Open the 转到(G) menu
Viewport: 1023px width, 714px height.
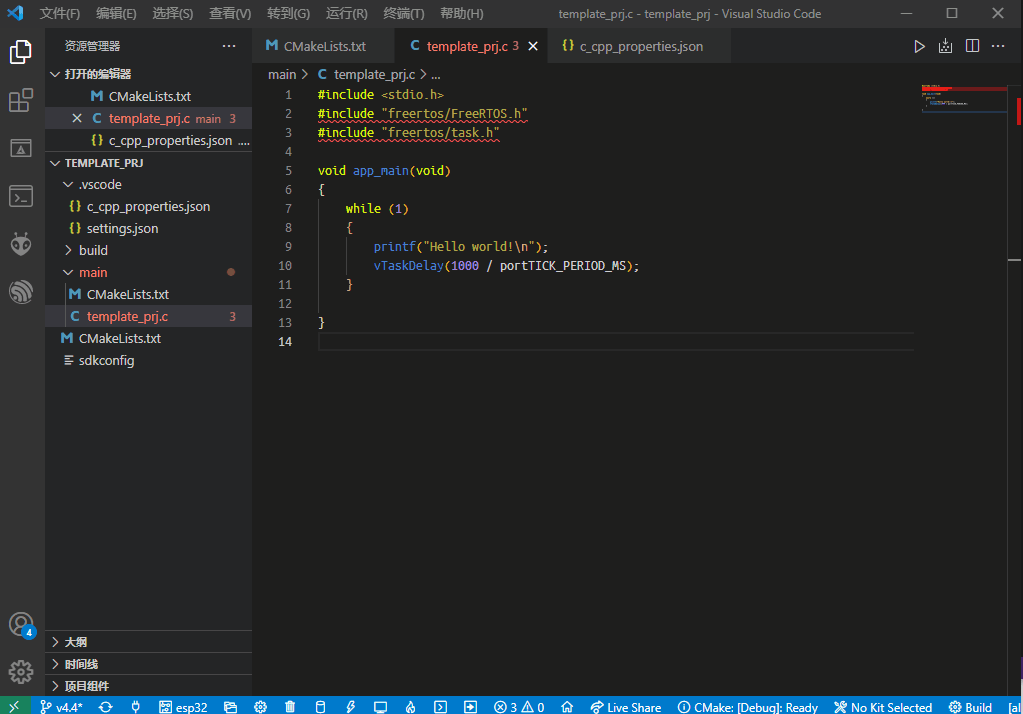coord(288,13)
